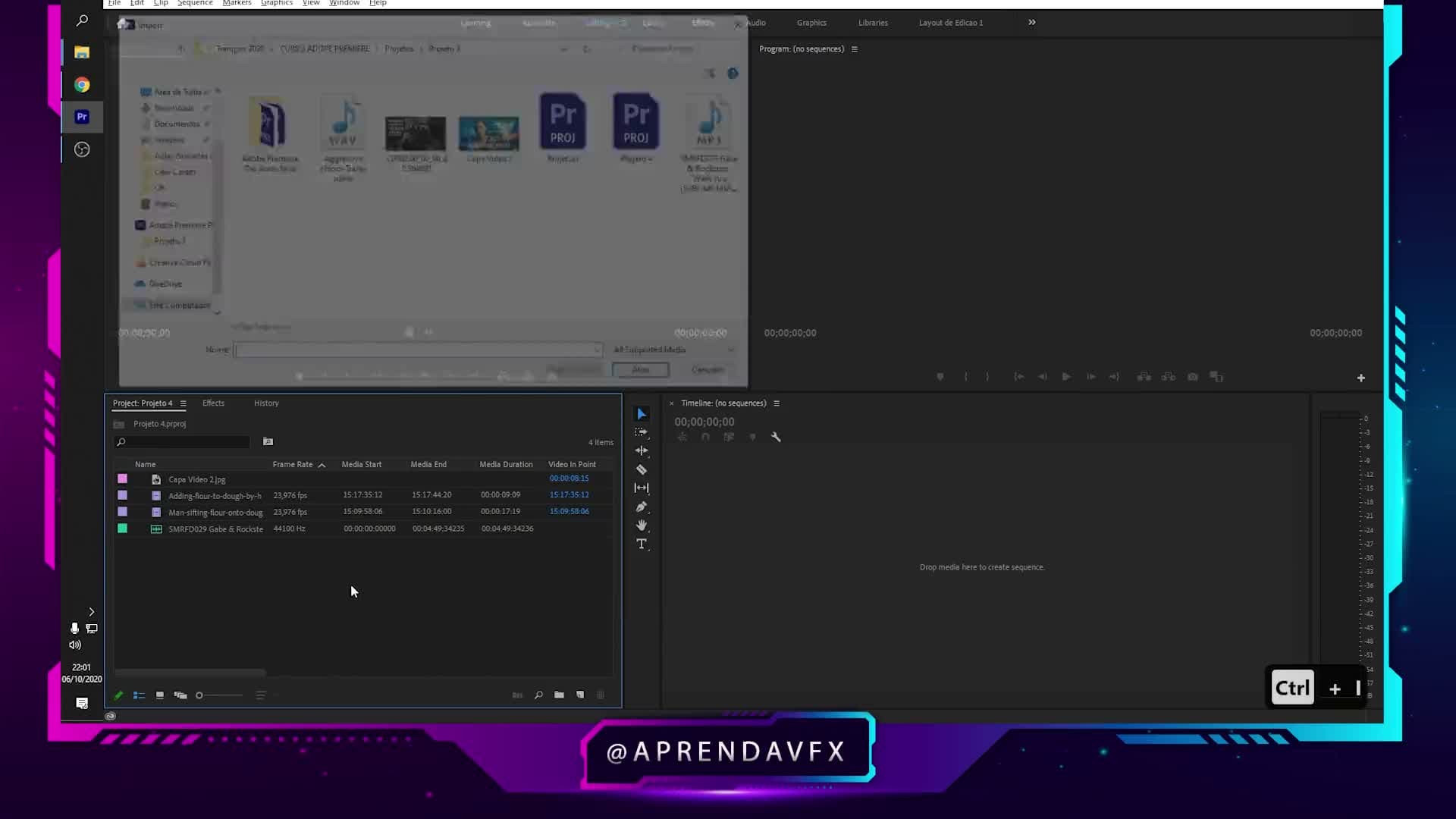Screen dimensions: 1456x819
Task: Click Frame Rate sort arrow in column header
Action: pos(322,465)
